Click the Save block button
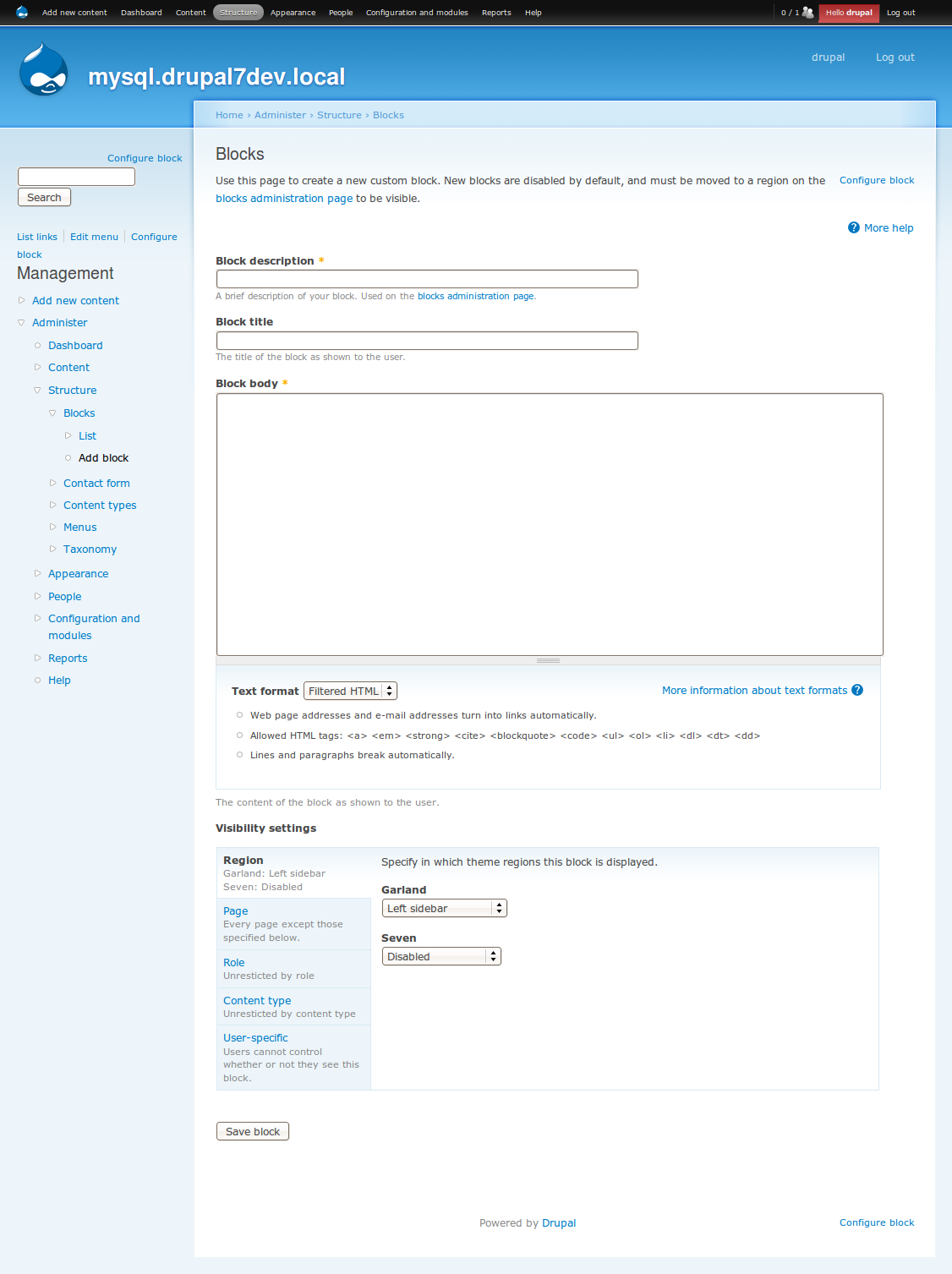The width and height of the screenshot is (952, 1274). (x=252, y=1130)
